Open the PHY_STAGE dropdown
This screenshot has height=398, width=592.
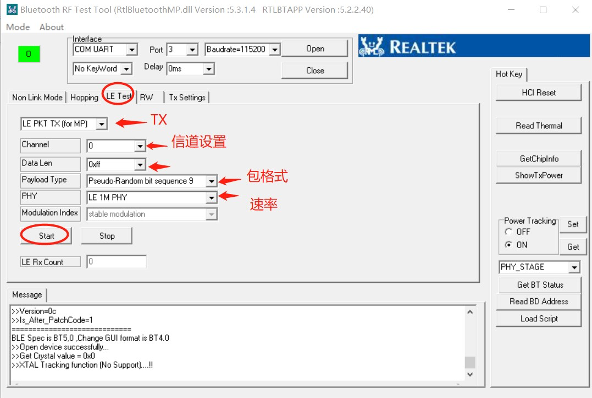click(574, 267)
